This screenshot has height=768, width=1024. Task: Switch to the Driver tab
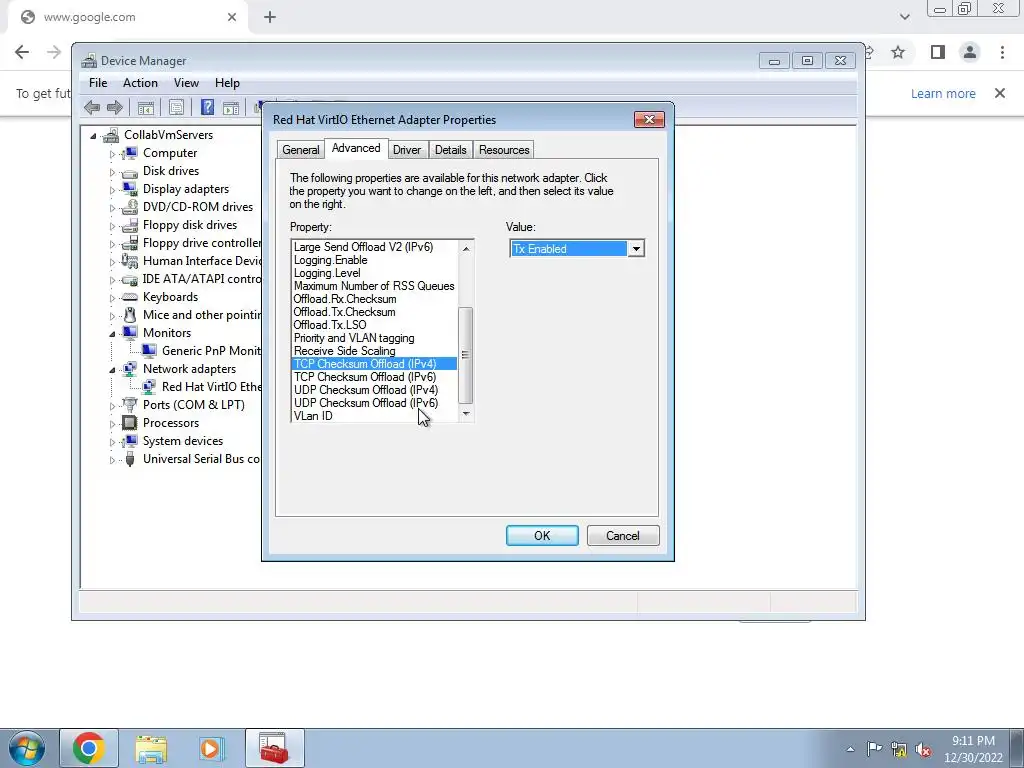407,150
